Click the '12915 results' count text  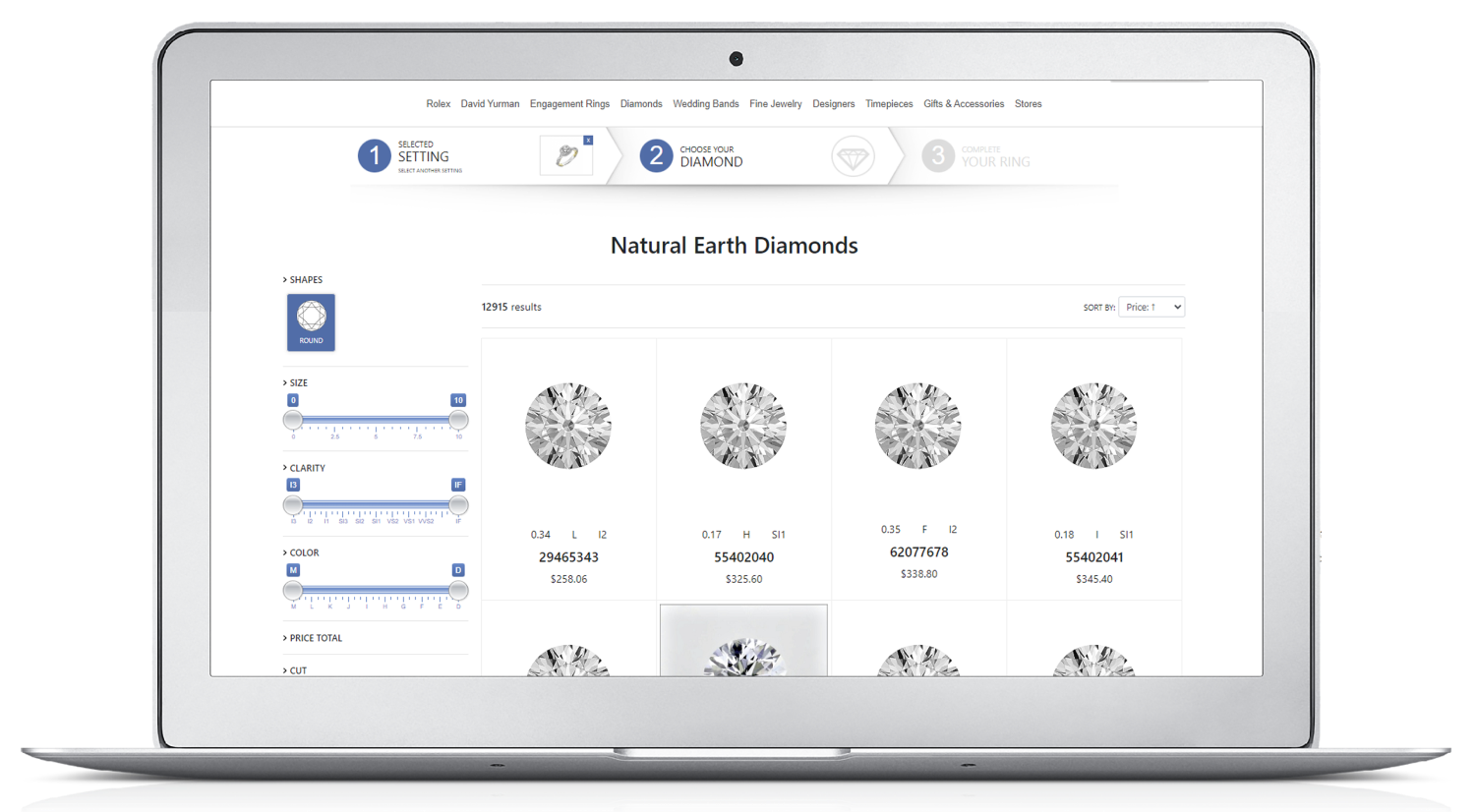[x=511, y=308]
